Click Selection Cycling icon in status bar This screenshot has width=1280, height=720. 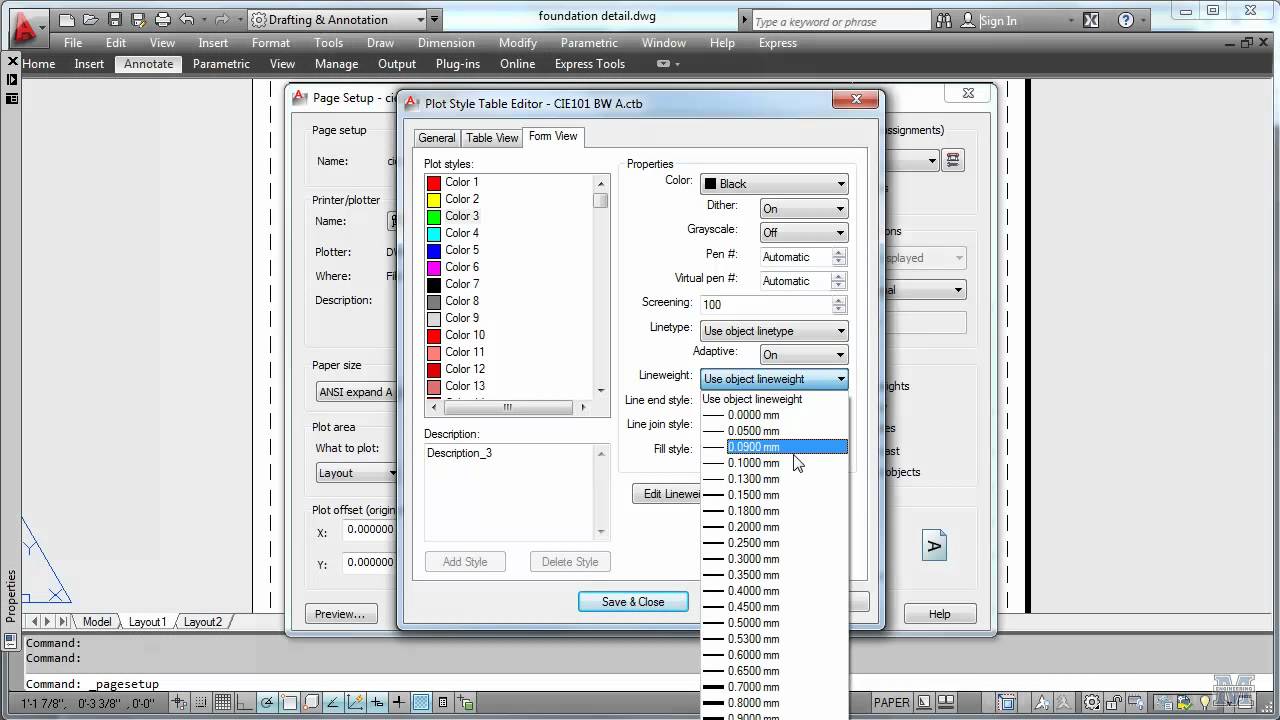click(x=465, y=702)
